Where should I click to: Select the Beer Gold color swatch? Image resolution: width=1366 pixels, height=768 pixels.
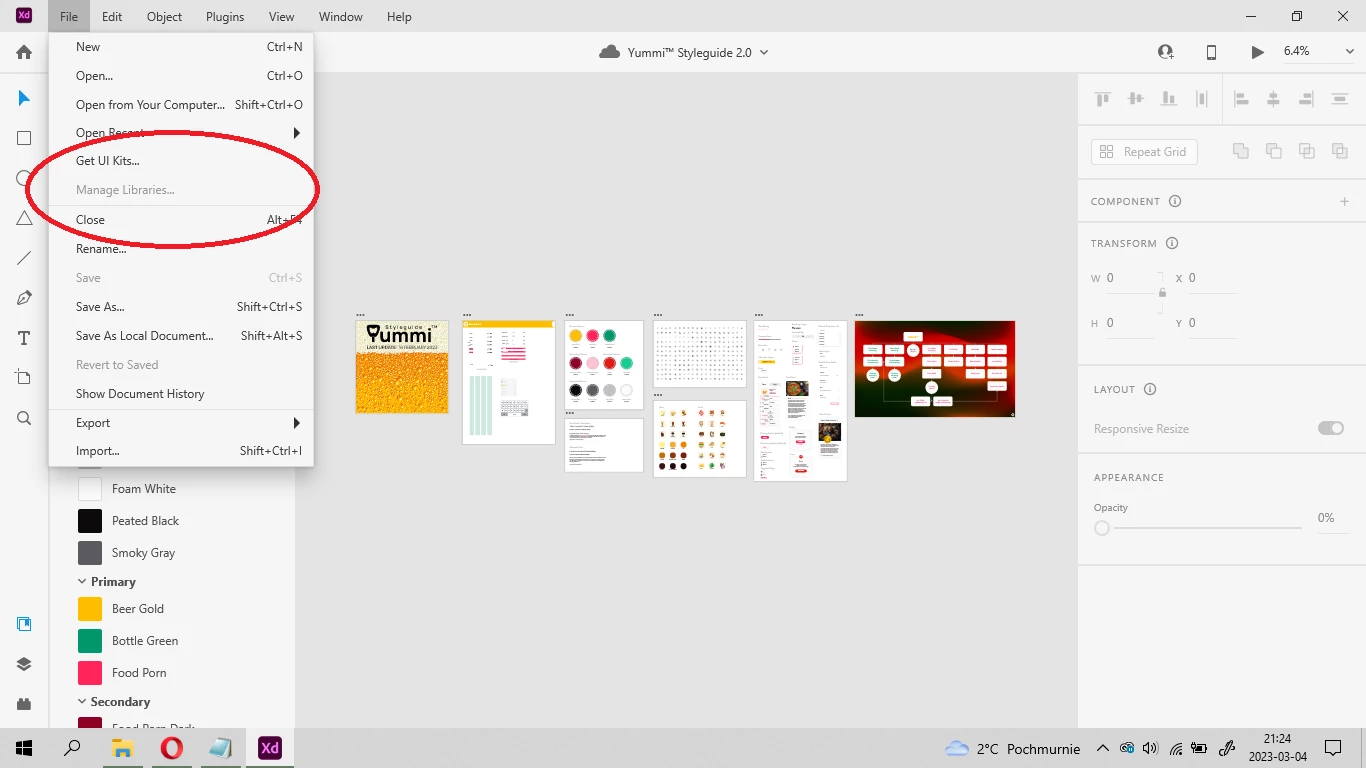click(90, 609)
